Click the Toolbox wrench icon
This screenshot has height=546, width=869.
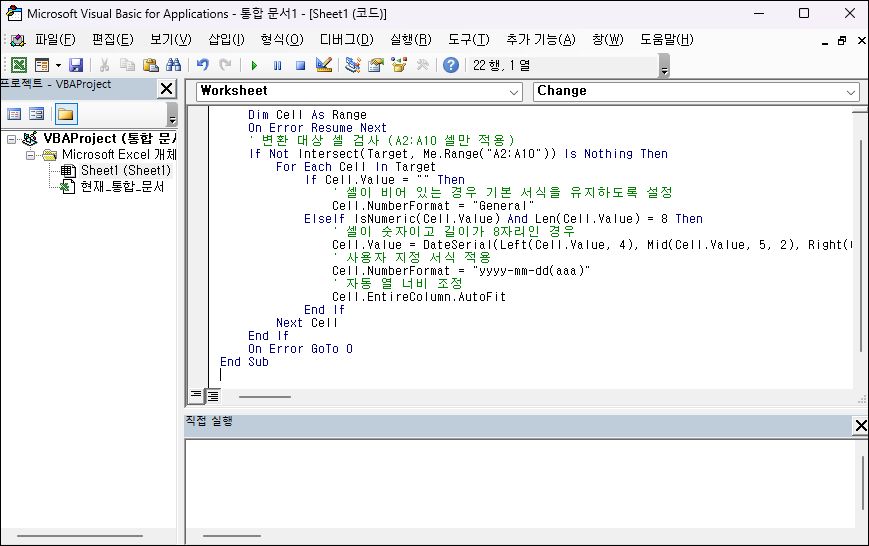pyautogui.click(x=422, y=65)
